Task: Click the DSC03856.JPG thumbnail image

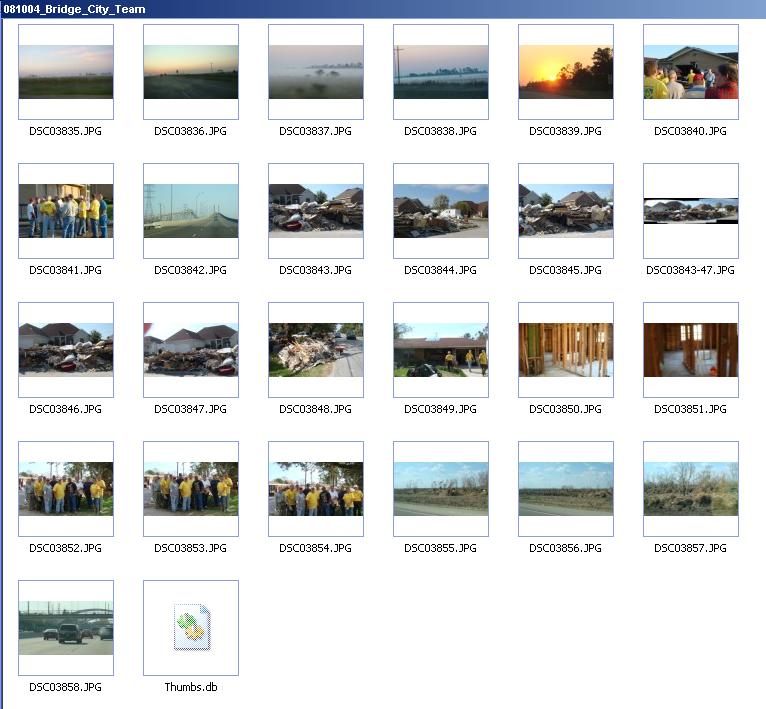Action: (x=566, y=489)
